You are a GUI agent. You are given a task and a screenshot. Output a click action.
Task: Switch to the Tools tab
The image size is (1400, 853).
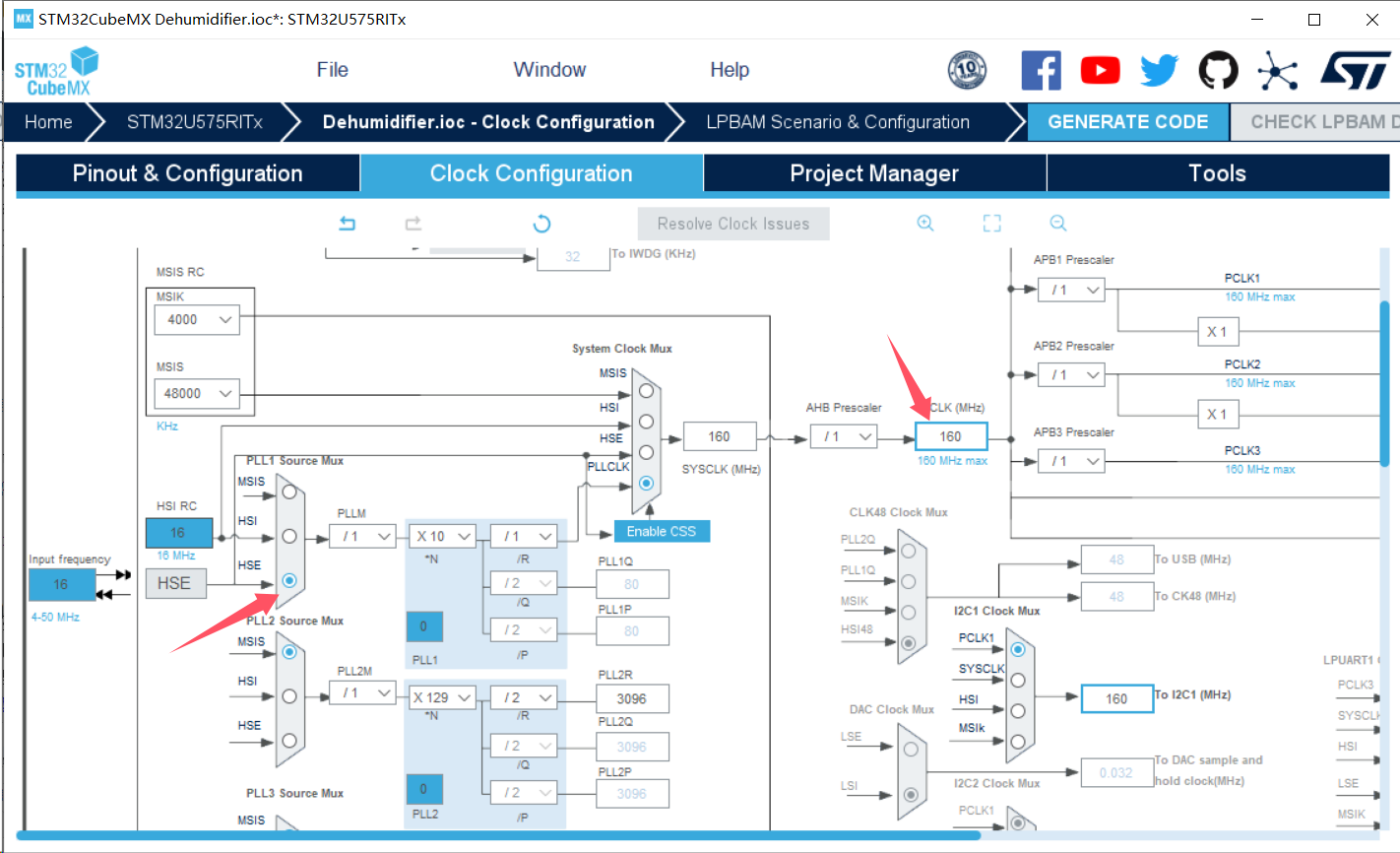coord(1218,173)
